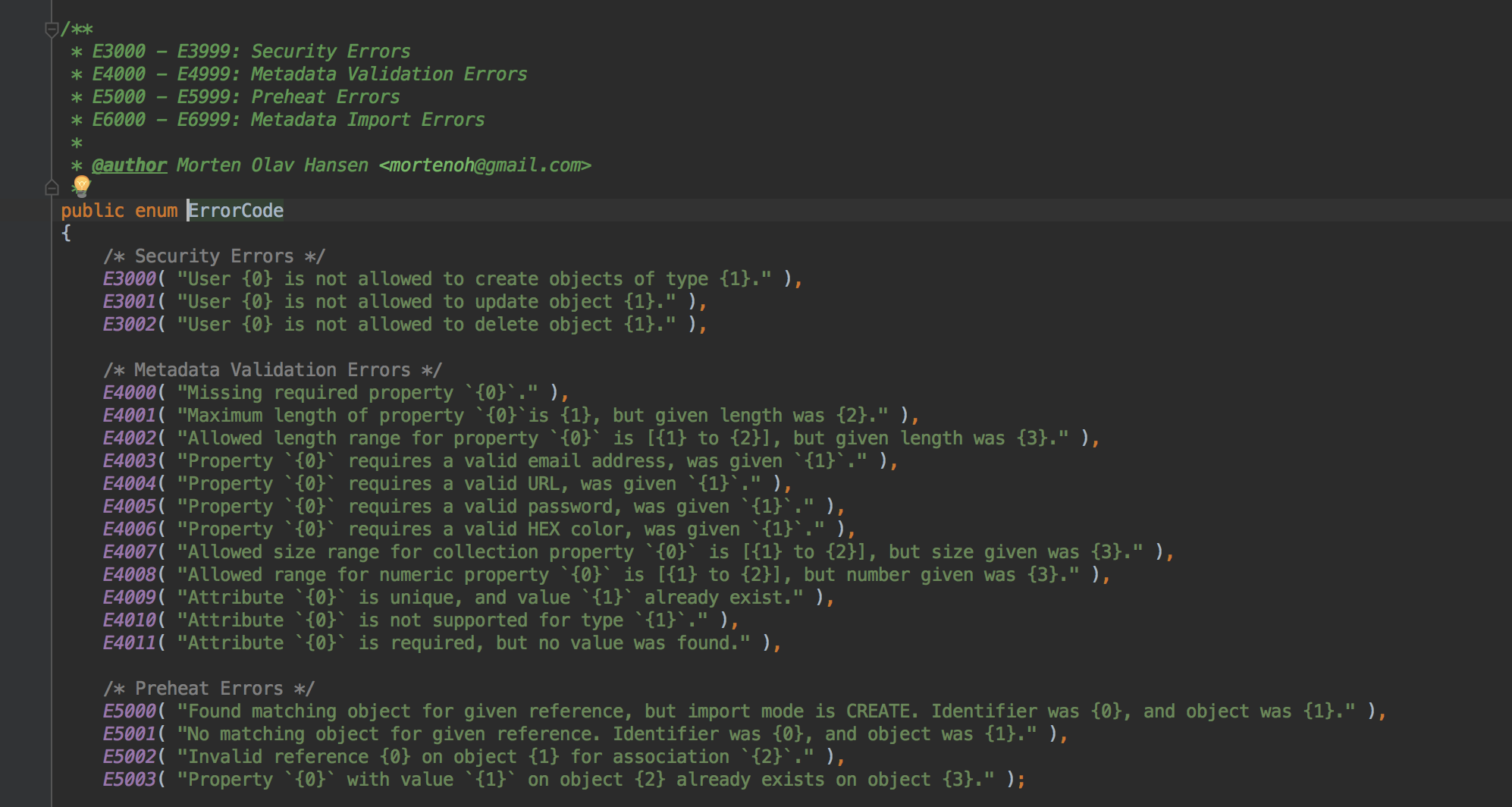1512x807 pixels.
Task: Click the "Metadata Validation Errors" block comment
Action: pos(272,370)
